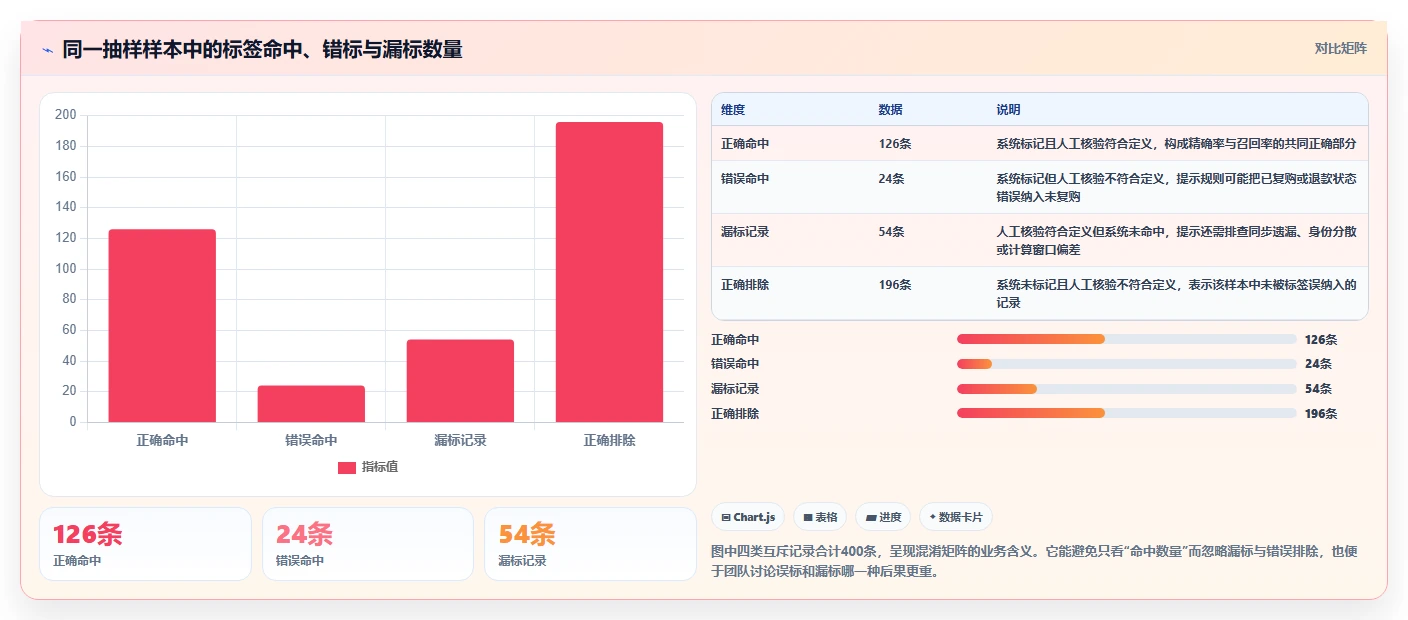Viewport: 1408px width, 620px height.
Task: Click the 说明 column header
Action: pyautogui.click(x=1008, y=109)
